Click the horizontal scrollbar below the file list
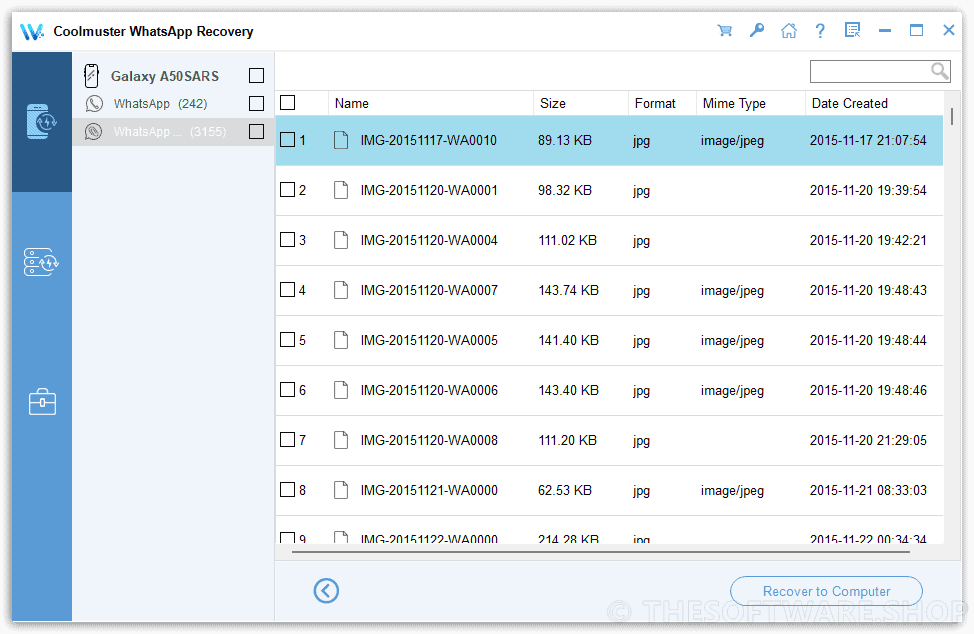The image size is (974, 634). [x=601, y=551]
